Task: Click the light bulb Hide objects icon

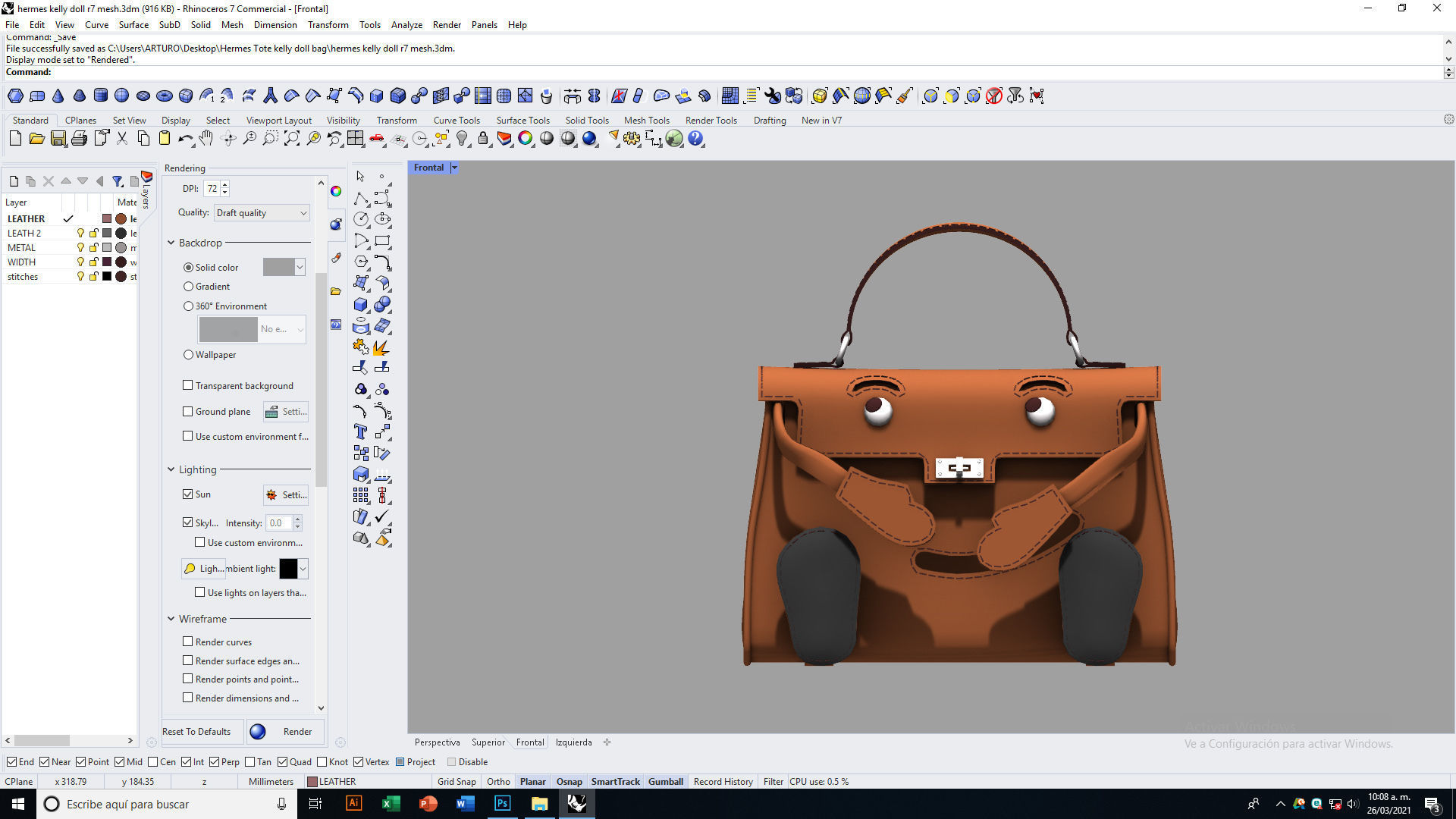Action: click(462, 139)
